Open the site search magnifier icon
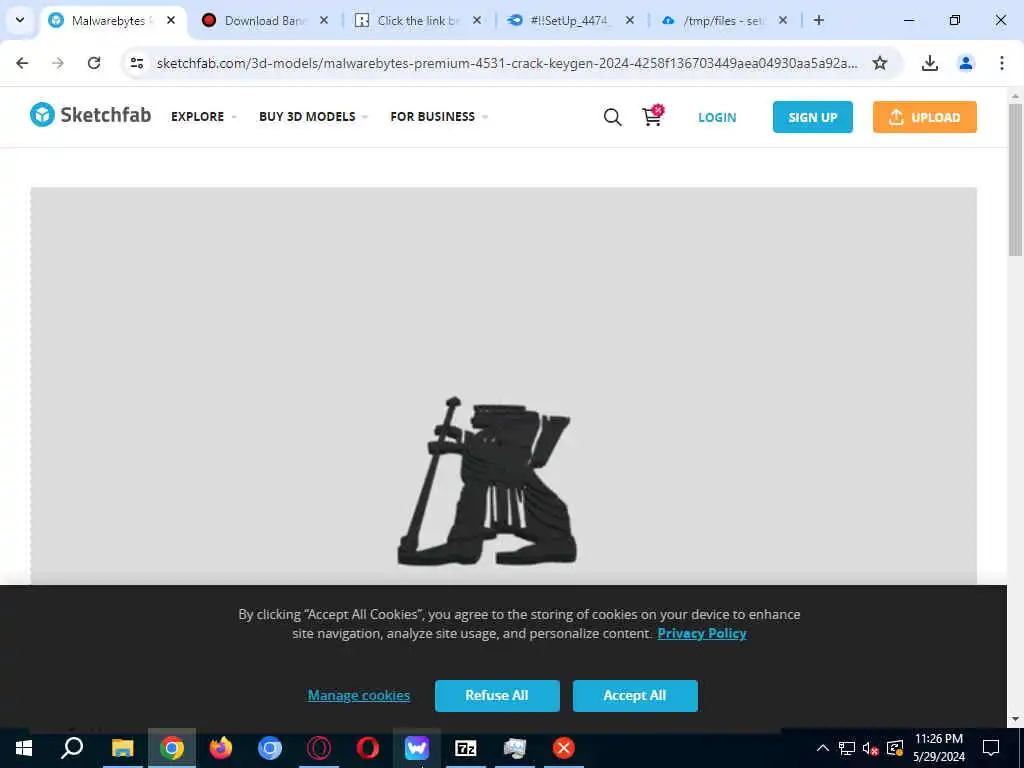The height and width of the screenshot is (768, 1024). coord(612,117)
